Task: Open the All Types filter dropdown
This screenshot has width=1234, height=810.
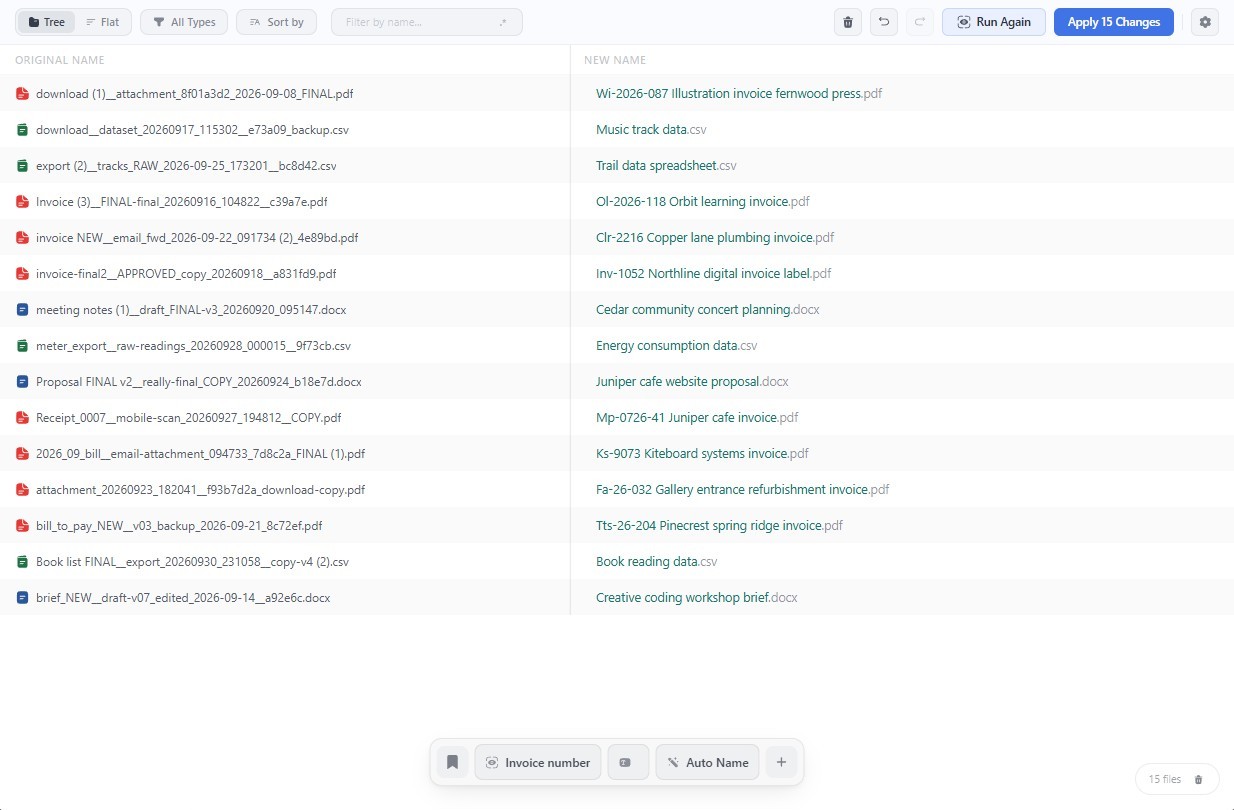Action: coord(184,22)
